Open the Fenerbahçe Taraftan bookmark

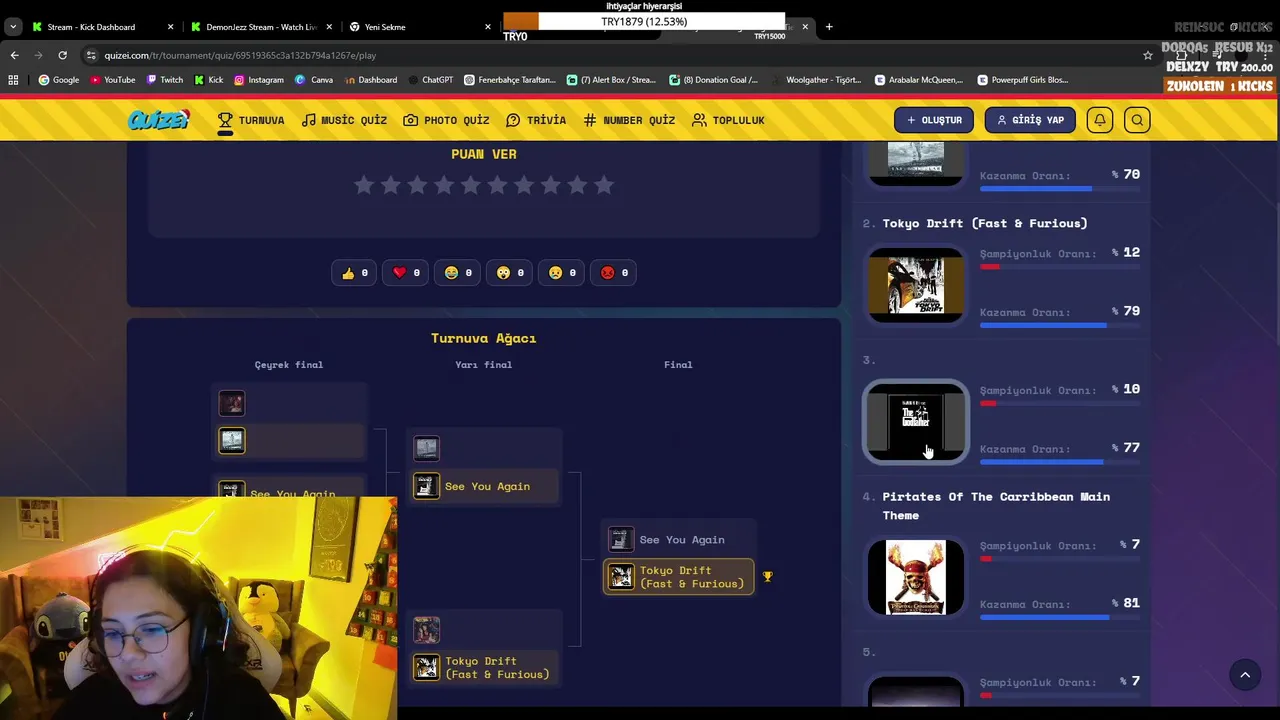pyautogui.click(x=509, y=80)
